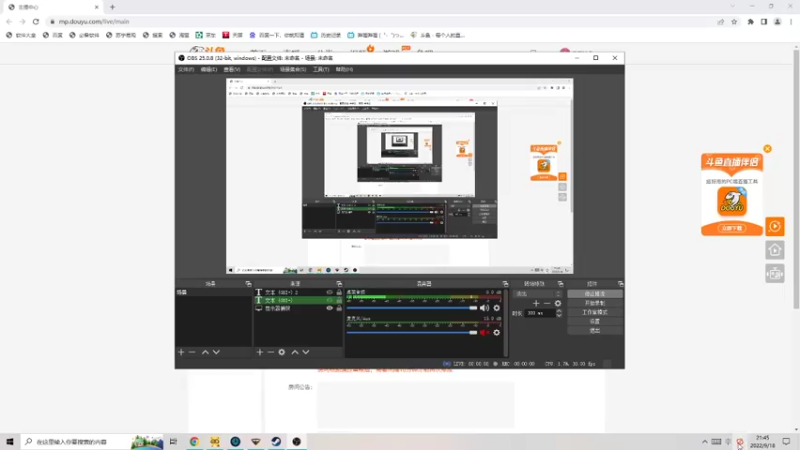Toggle lock on 显示器捕获 source

point(339,308)
